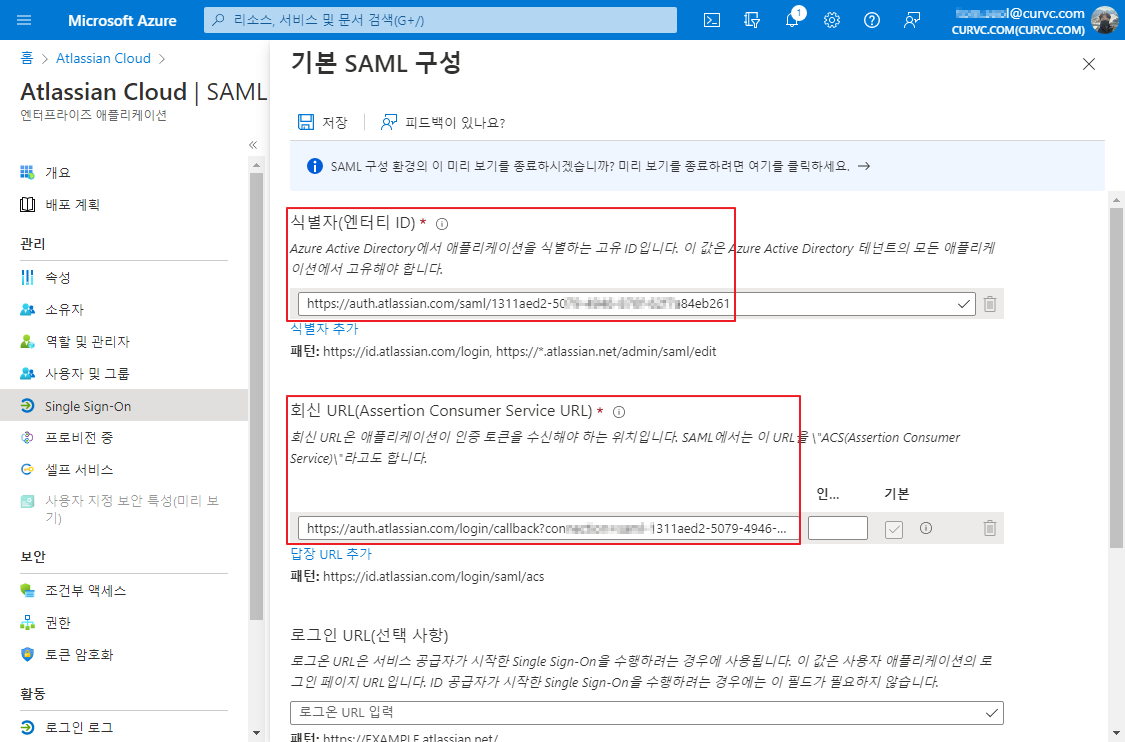
Task: Collapse the left navigation with double chevron
Action: coord(253,145)
